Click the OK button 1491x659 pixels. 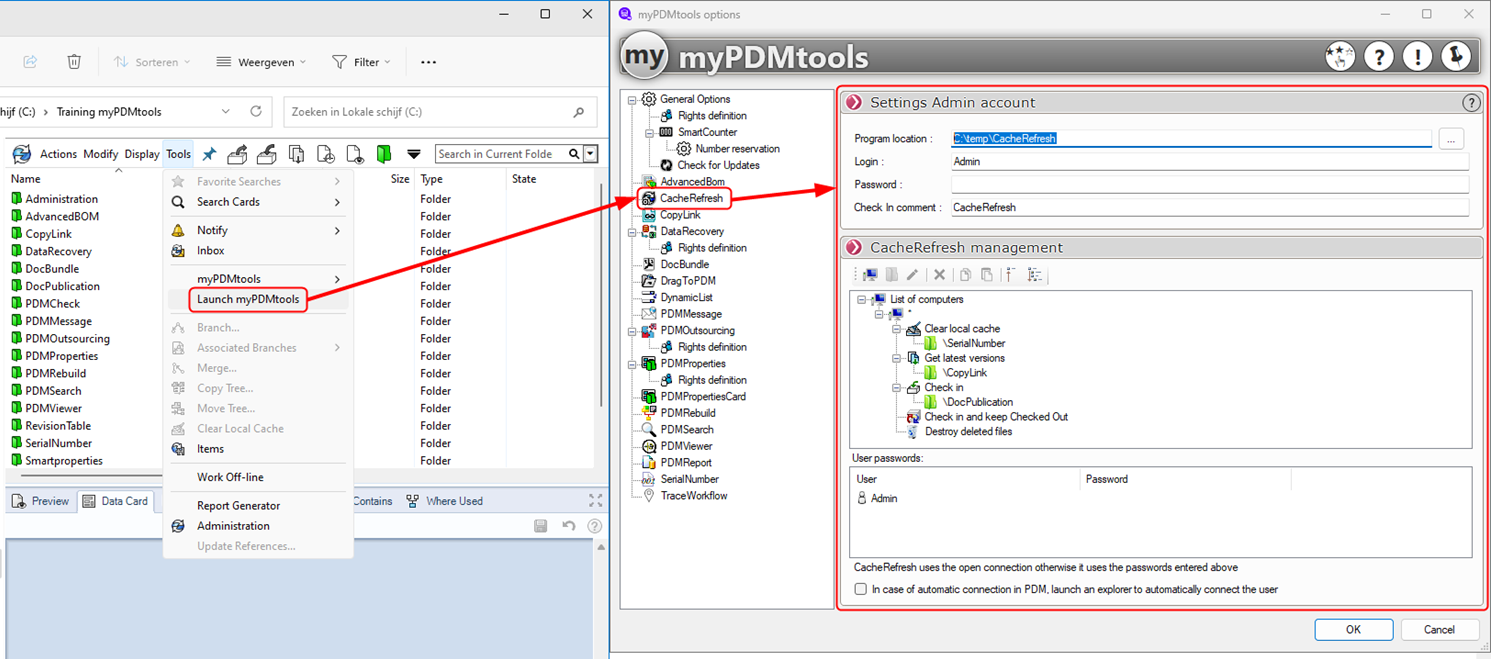[x=1353, y=630]
